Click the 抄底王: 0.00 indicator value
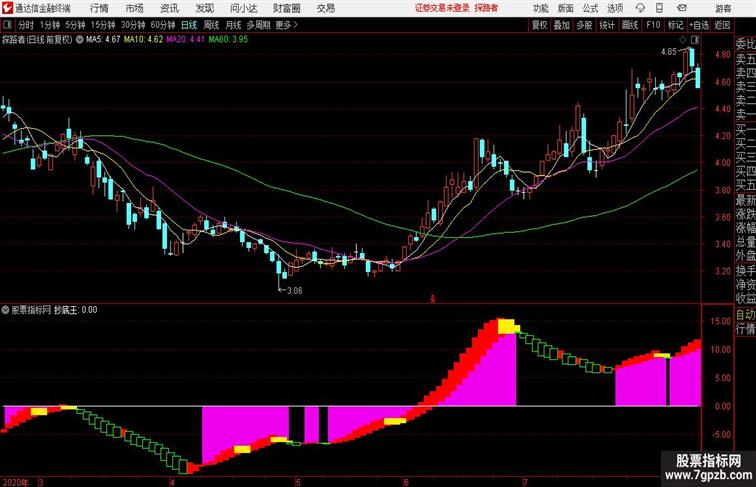The image size is (756, 487). (x=76, y=310)
